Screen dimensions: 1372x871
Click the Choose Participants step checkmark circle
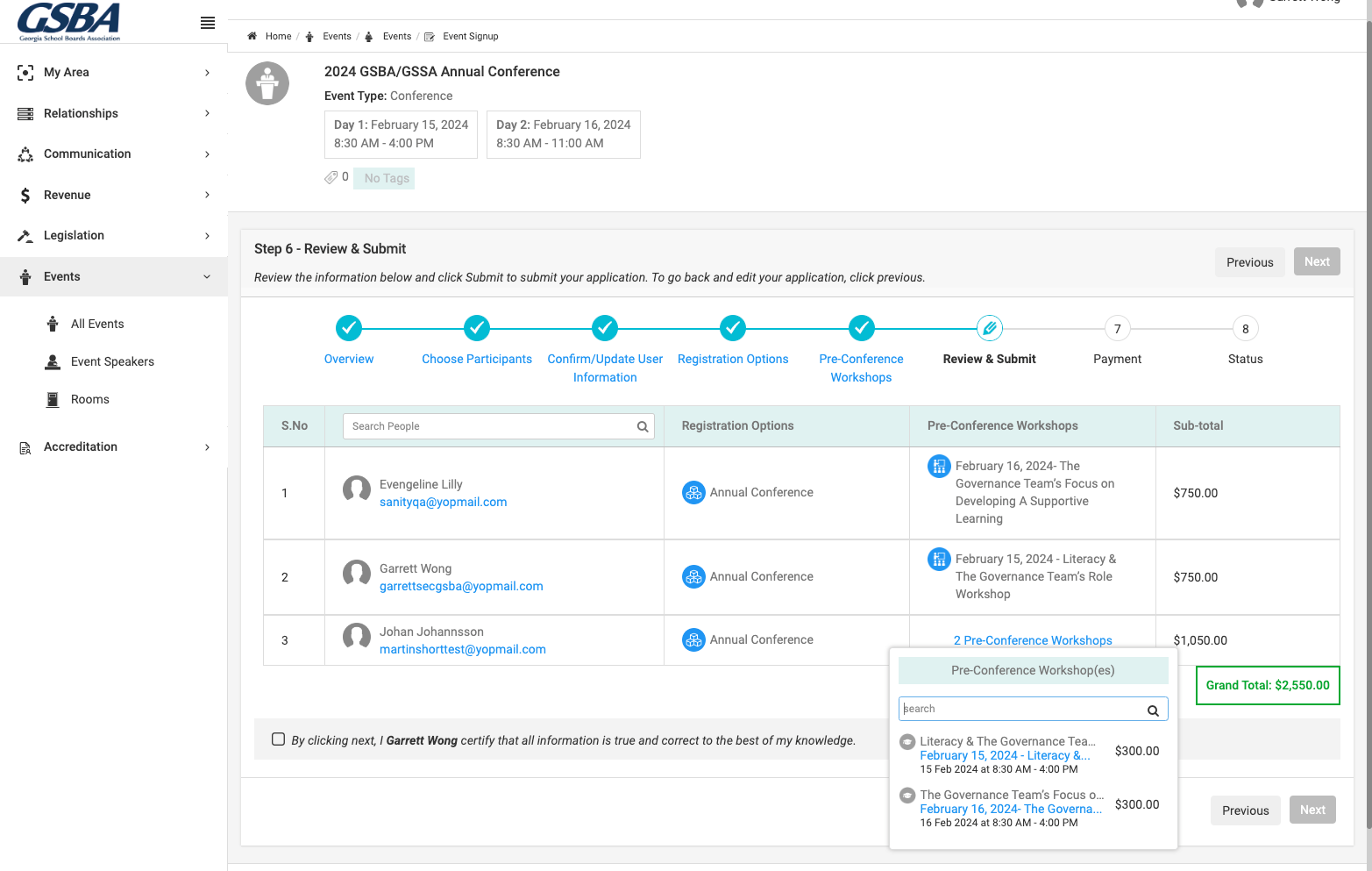[x=477, y=328]
